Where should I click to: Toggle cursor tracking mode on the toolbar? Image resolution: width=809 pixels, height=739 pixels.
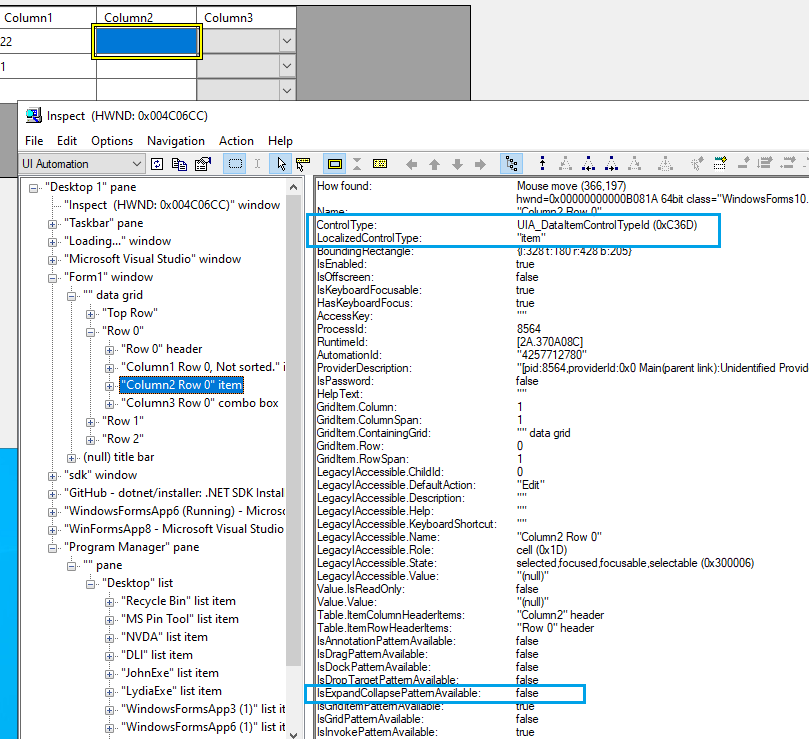tap(279, 165)
